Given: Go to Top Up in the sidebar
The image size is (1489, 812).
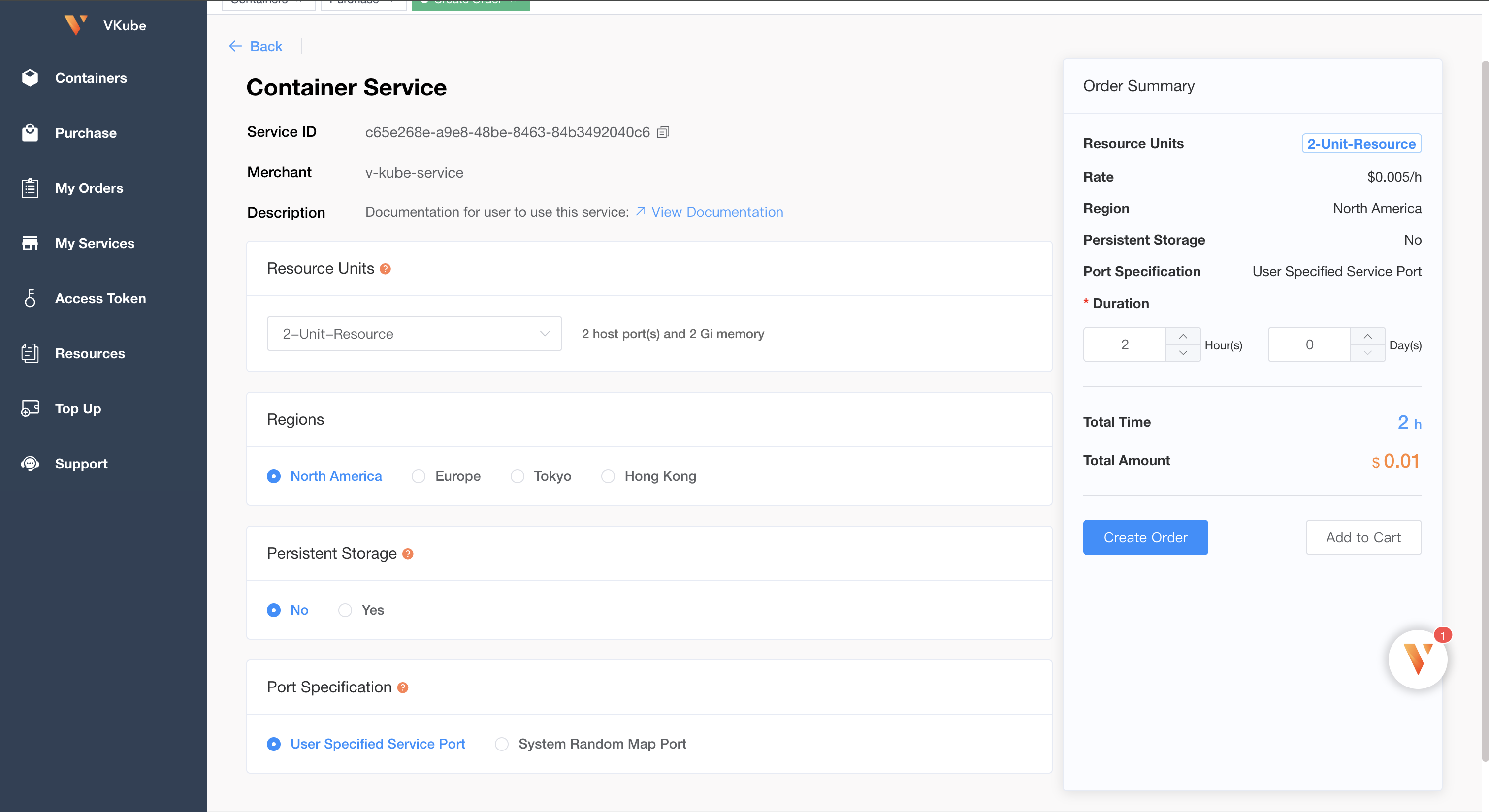Looking at the screenshot, I should [x=78, y=408].
